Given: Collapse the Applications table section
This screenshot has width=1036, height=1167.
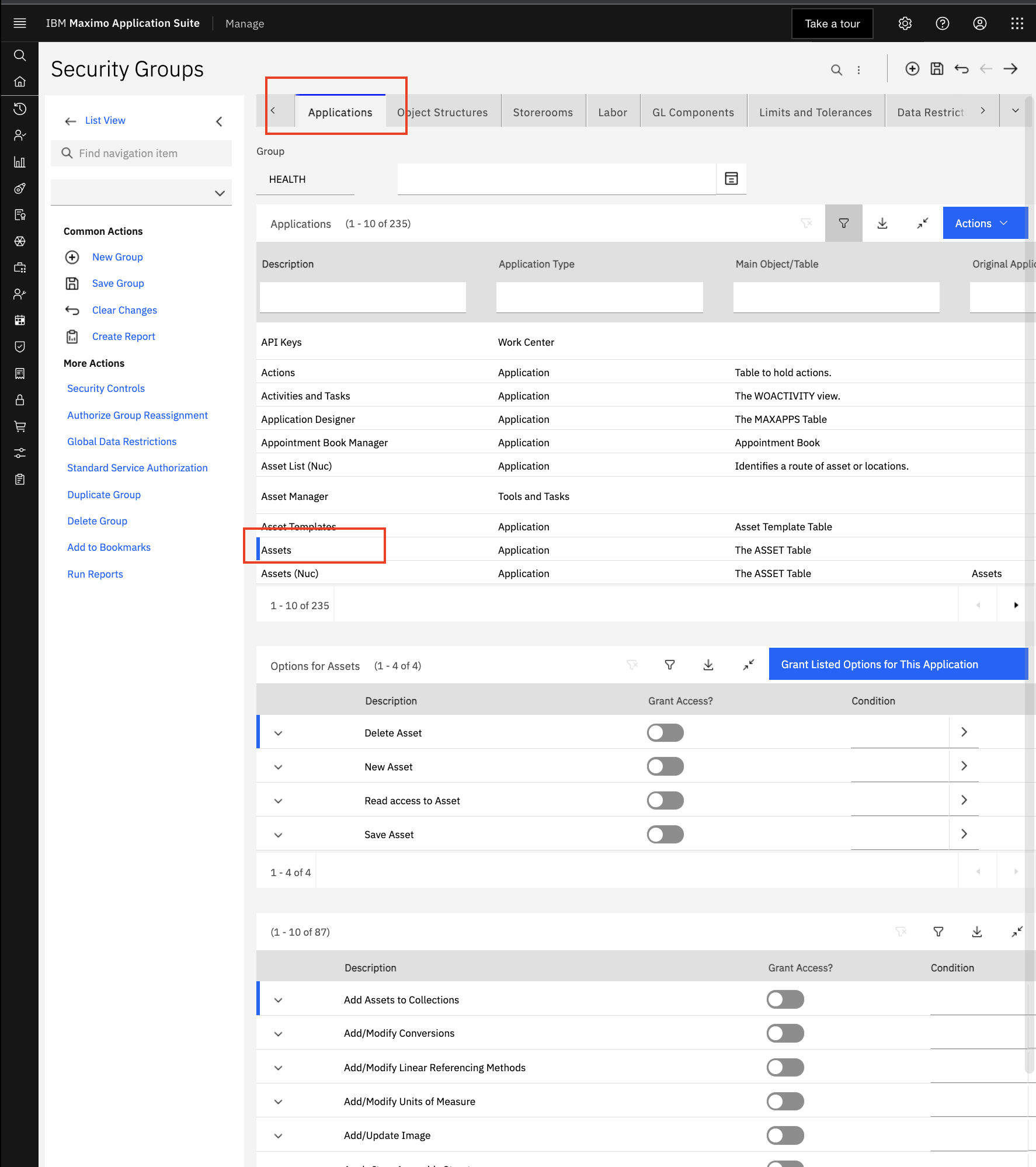Looking at the screenshot, I should [923, 223].
